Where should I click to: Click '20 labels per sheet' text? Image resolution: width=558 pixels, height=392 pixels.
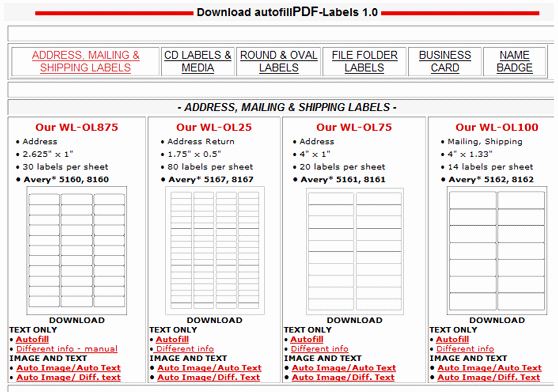pos(342,167)
